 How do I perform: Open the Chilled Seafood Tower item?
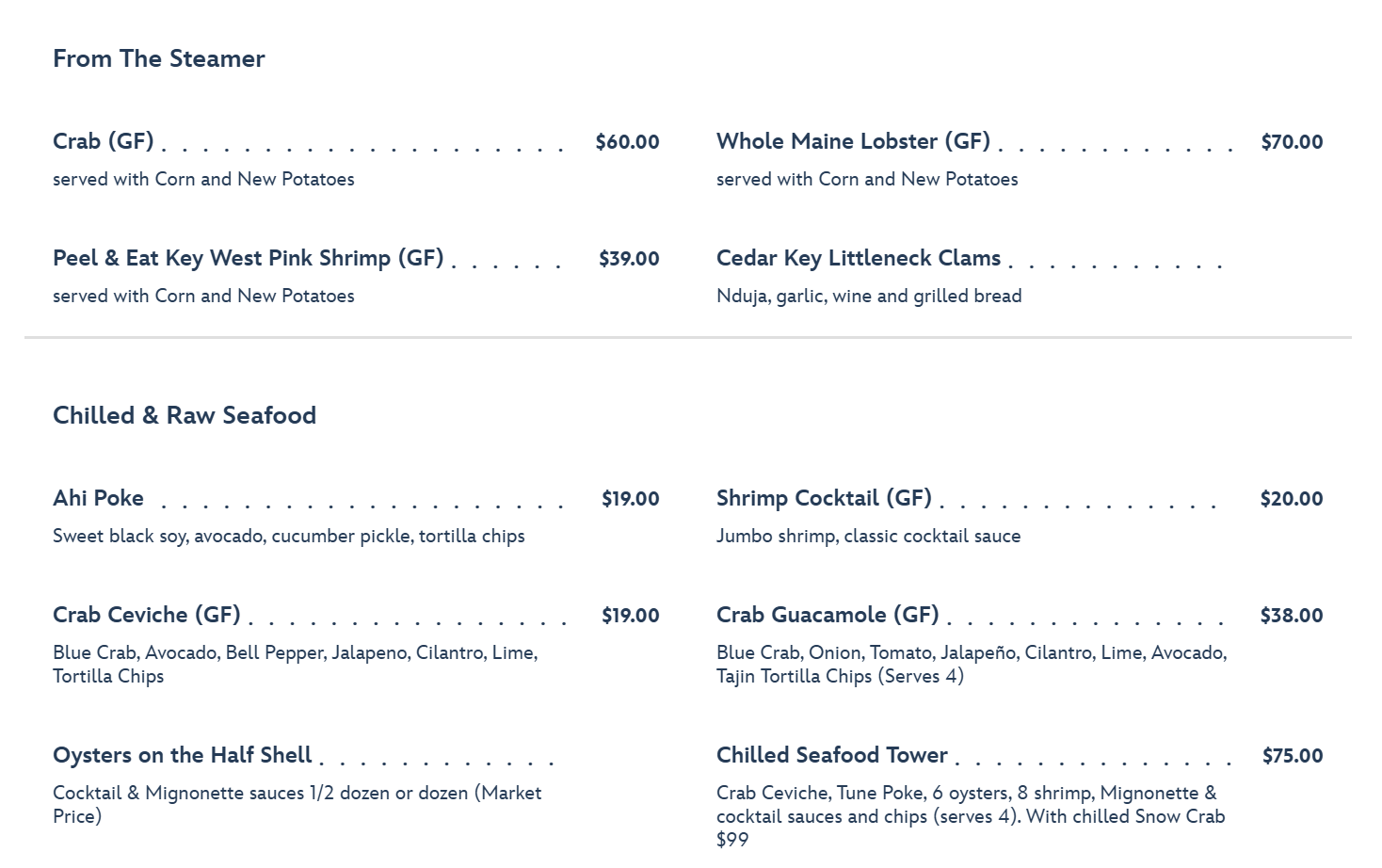[x=832, y=755]
